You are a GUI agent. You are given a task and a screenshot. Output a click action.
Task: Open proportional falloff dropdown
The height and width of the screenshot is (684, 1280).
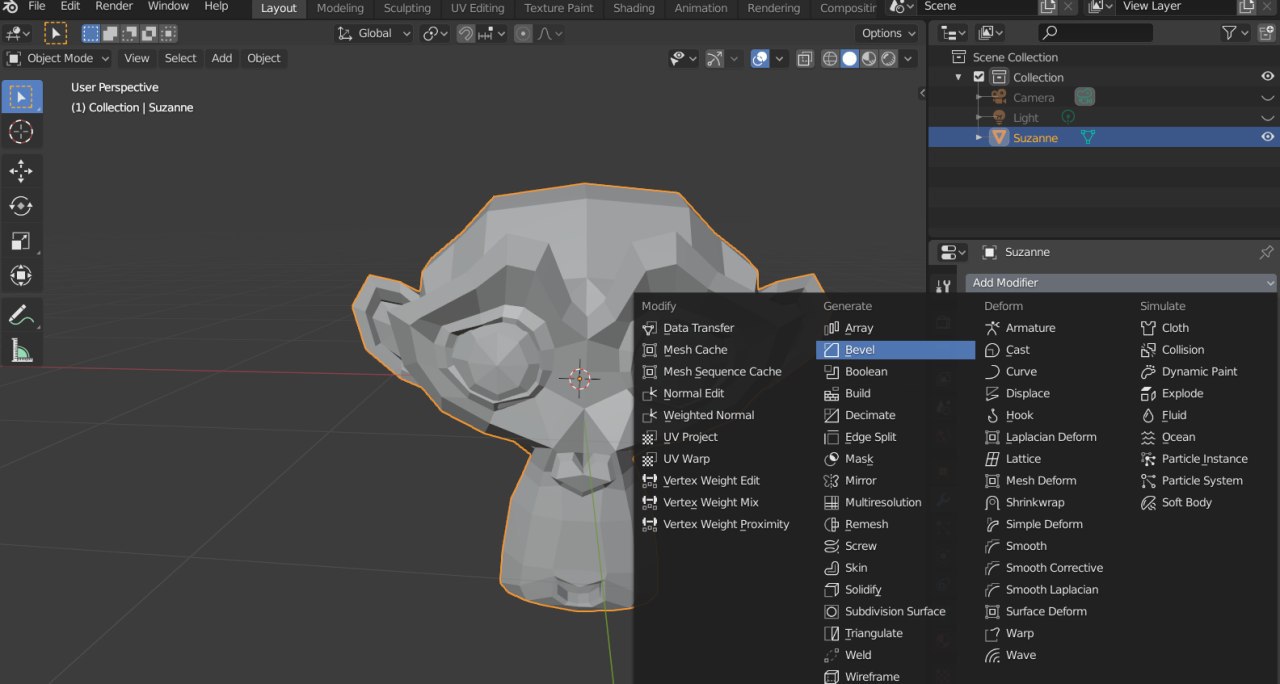(550, 33)
